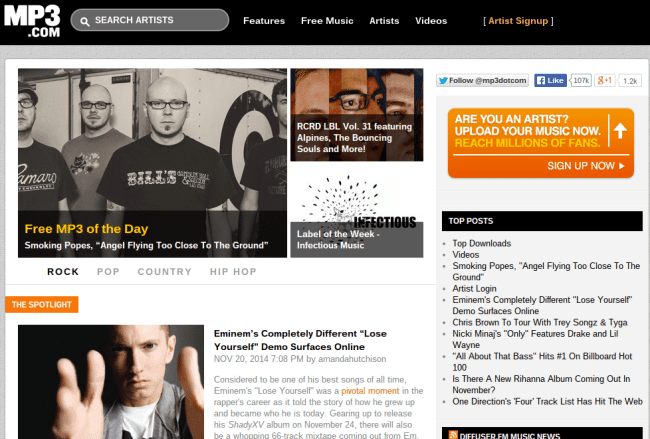Open the Features menu item
This screenshot has width=650, height=439.
[x=264, y=21]
